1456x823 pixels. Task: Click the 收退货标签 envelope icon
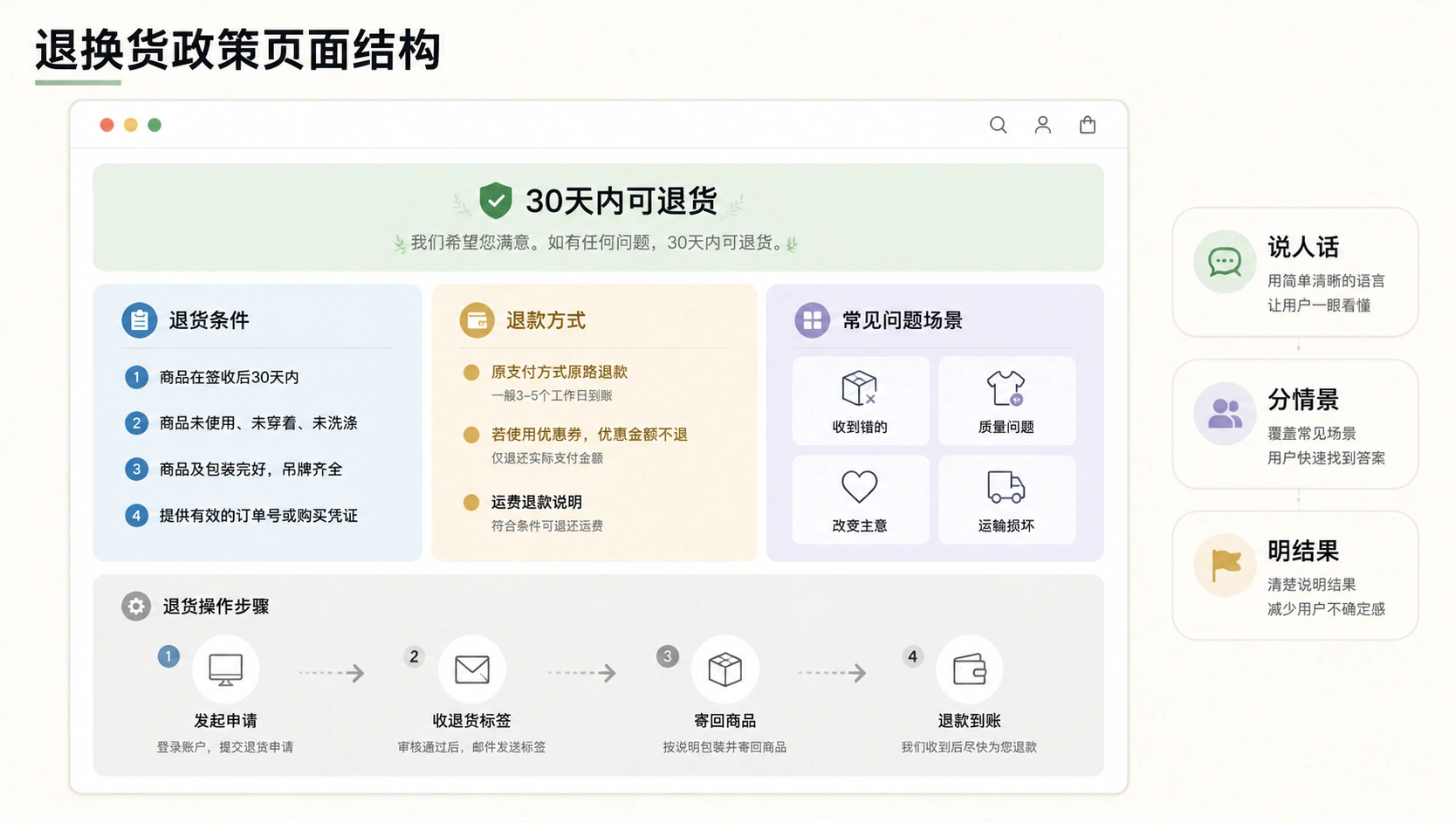pos(472,669)
